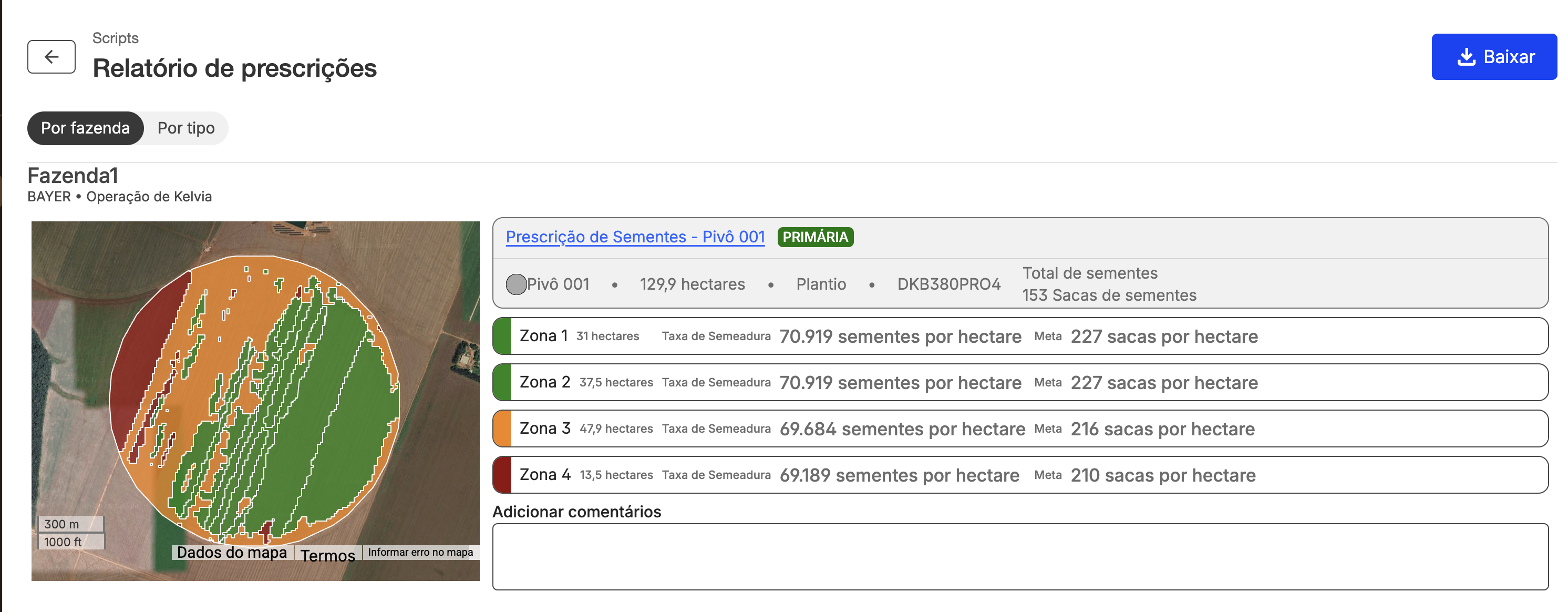Image resolution: width=1568 pixels, height=612 pixels.
Task: Click inside the Adicionar comentários text box
Action: pyautogui.click(x=1020, y=557)
